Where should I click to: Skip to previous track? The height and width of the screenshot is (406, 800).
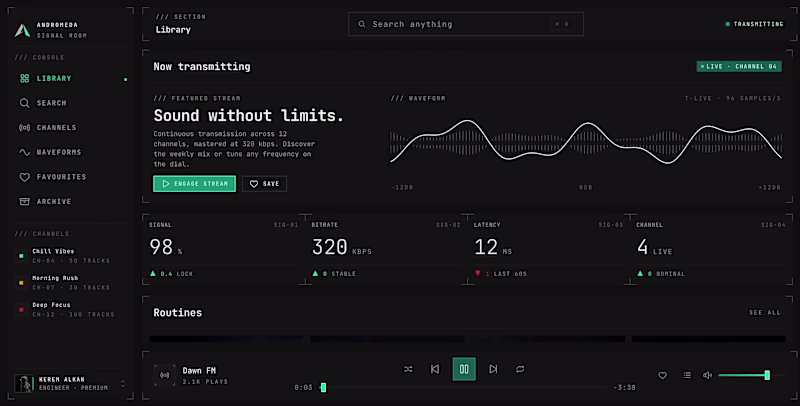point(435,369)
